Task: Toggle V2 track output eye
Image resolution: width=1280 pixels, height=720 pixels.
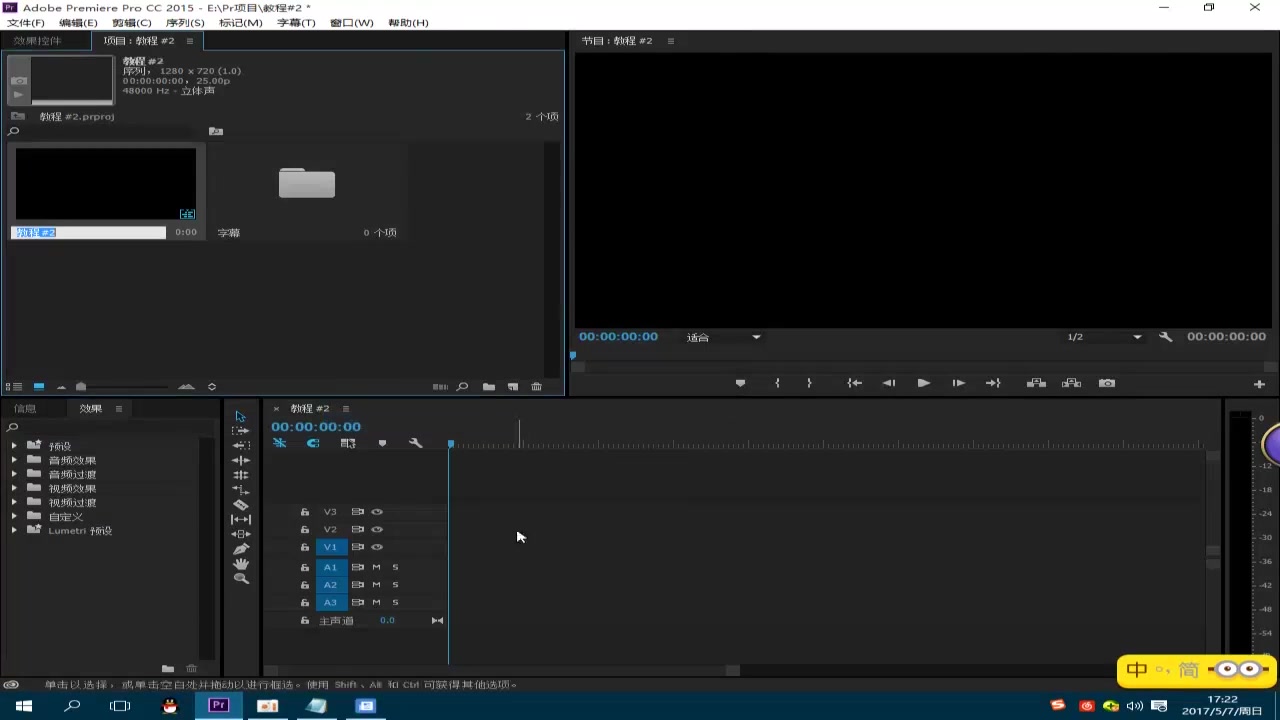Action: [x=377, y=530]
